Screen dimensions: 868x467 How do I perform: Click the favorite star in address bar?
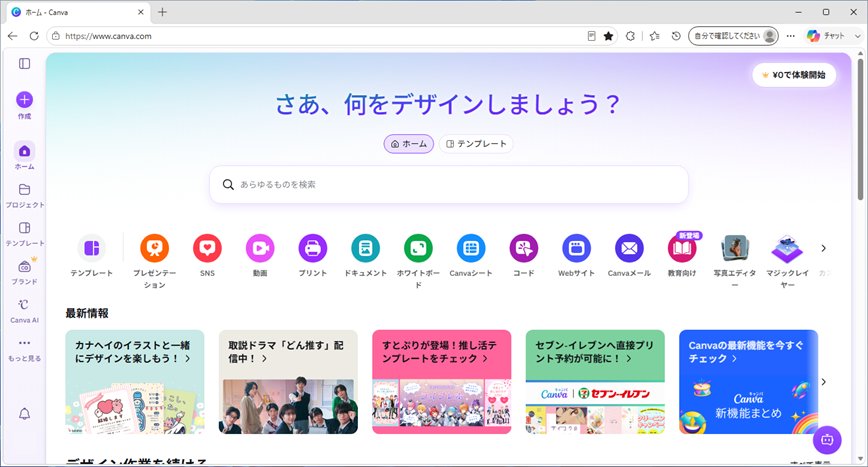pos(608,36)
